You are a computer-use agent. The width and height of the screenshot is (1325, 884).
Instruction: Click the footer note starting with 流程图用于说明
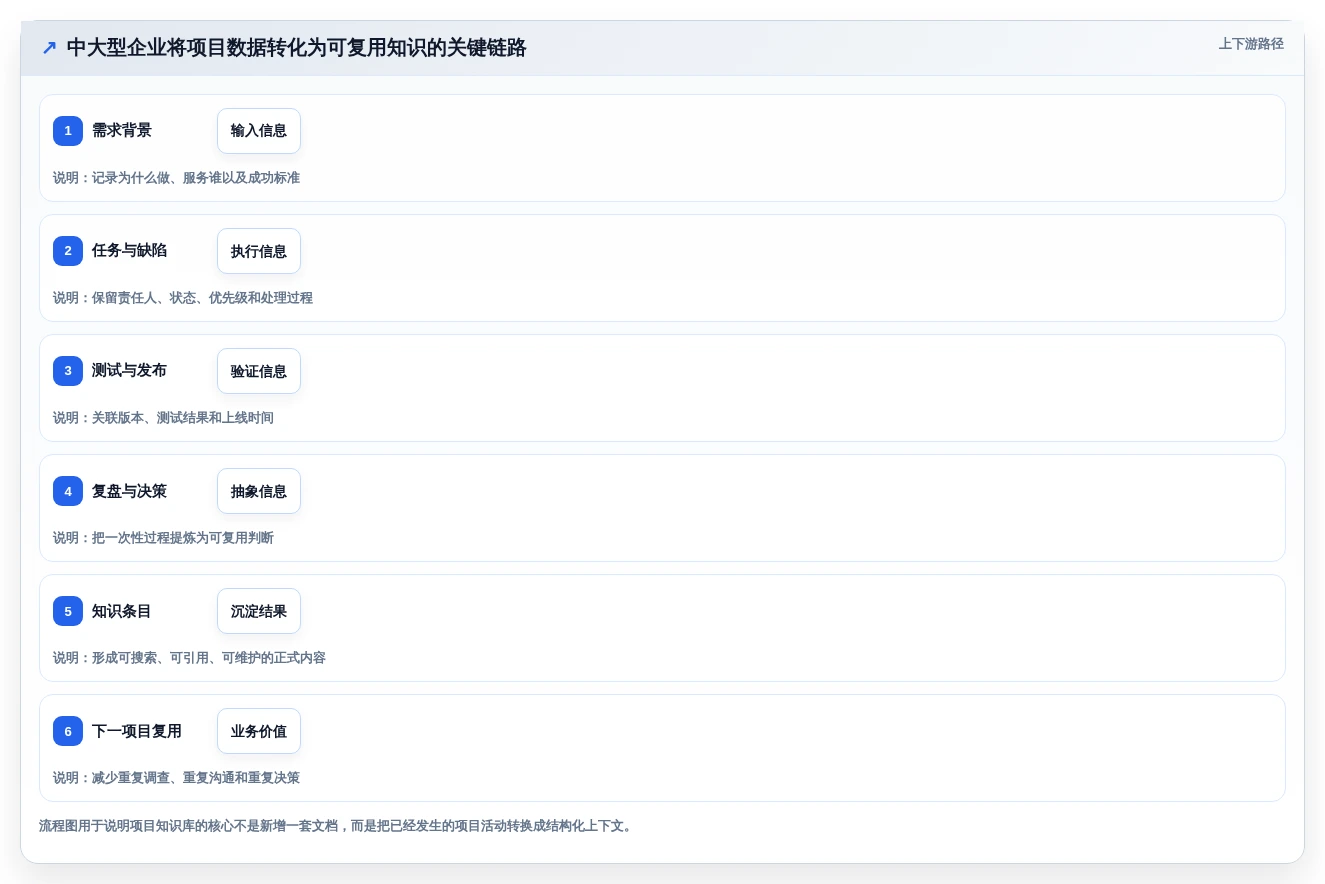point(335,826)
